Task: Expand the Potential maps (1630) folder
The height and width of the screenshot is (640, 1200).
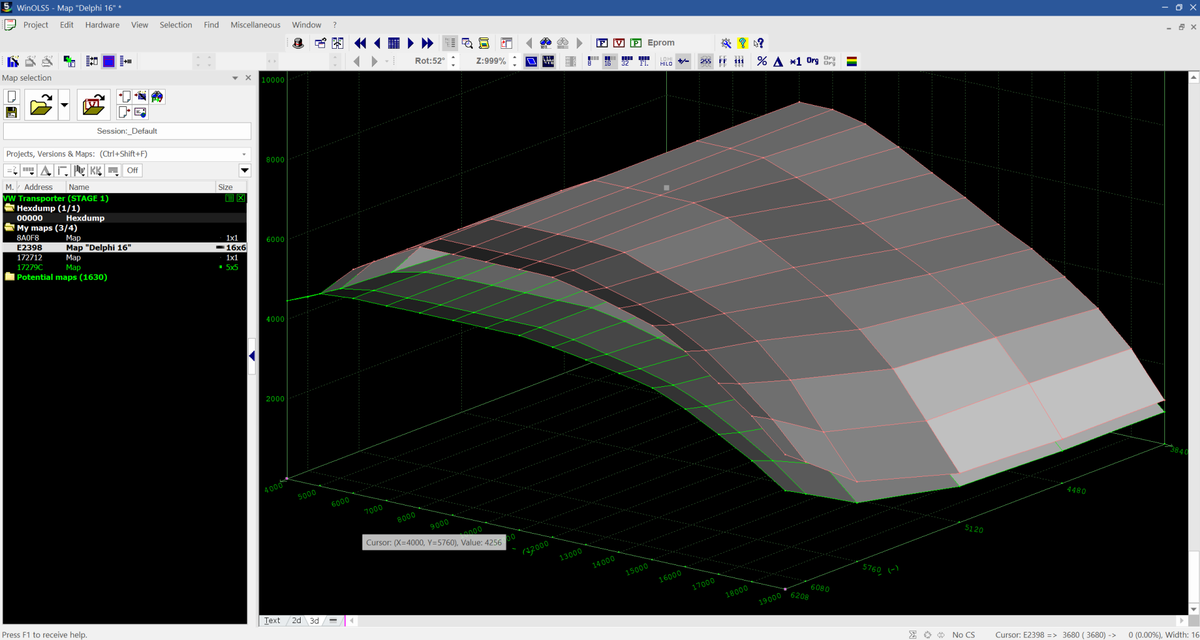Action: pos(10,277)
